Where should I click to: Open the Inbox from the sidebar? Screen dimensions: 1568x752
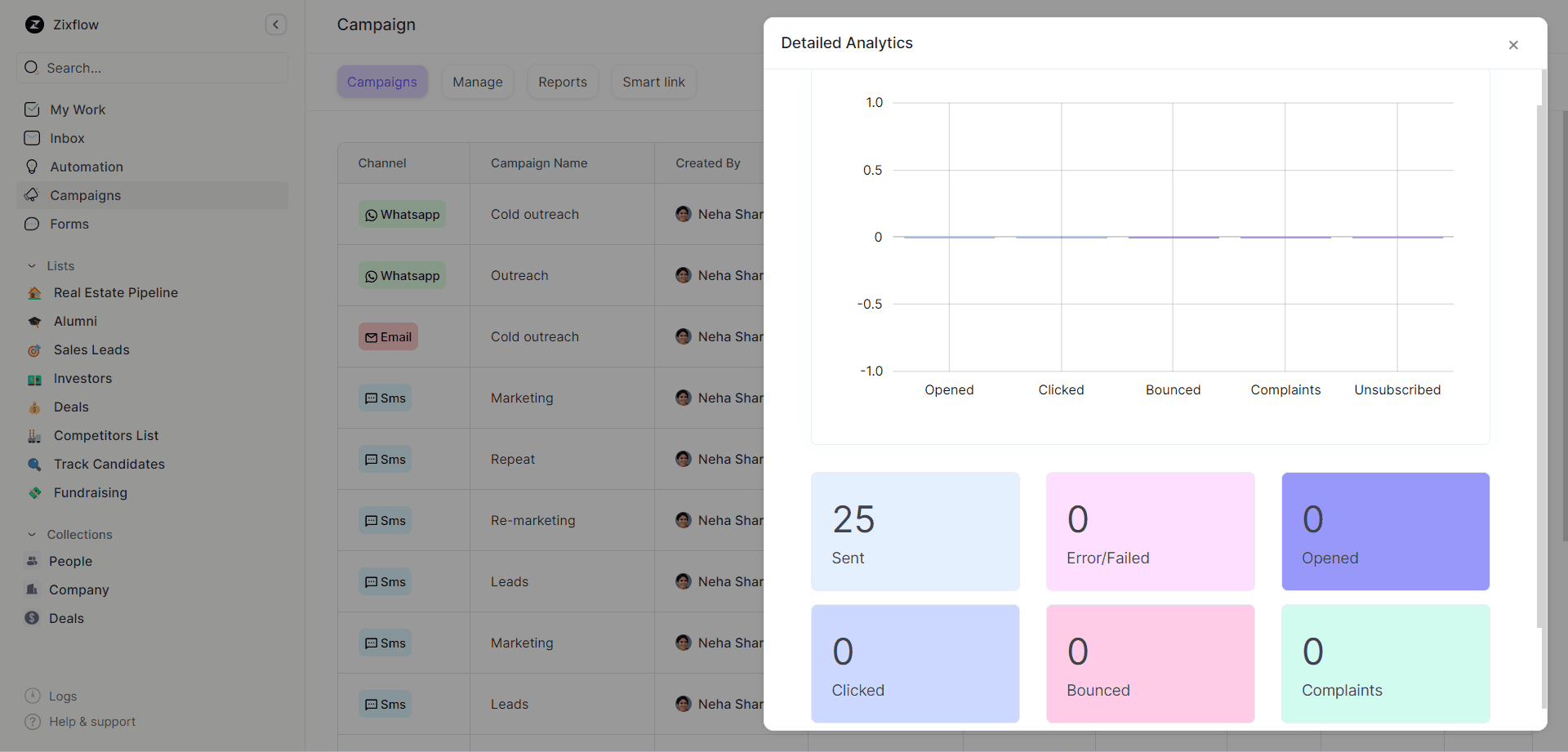[68, 138]
